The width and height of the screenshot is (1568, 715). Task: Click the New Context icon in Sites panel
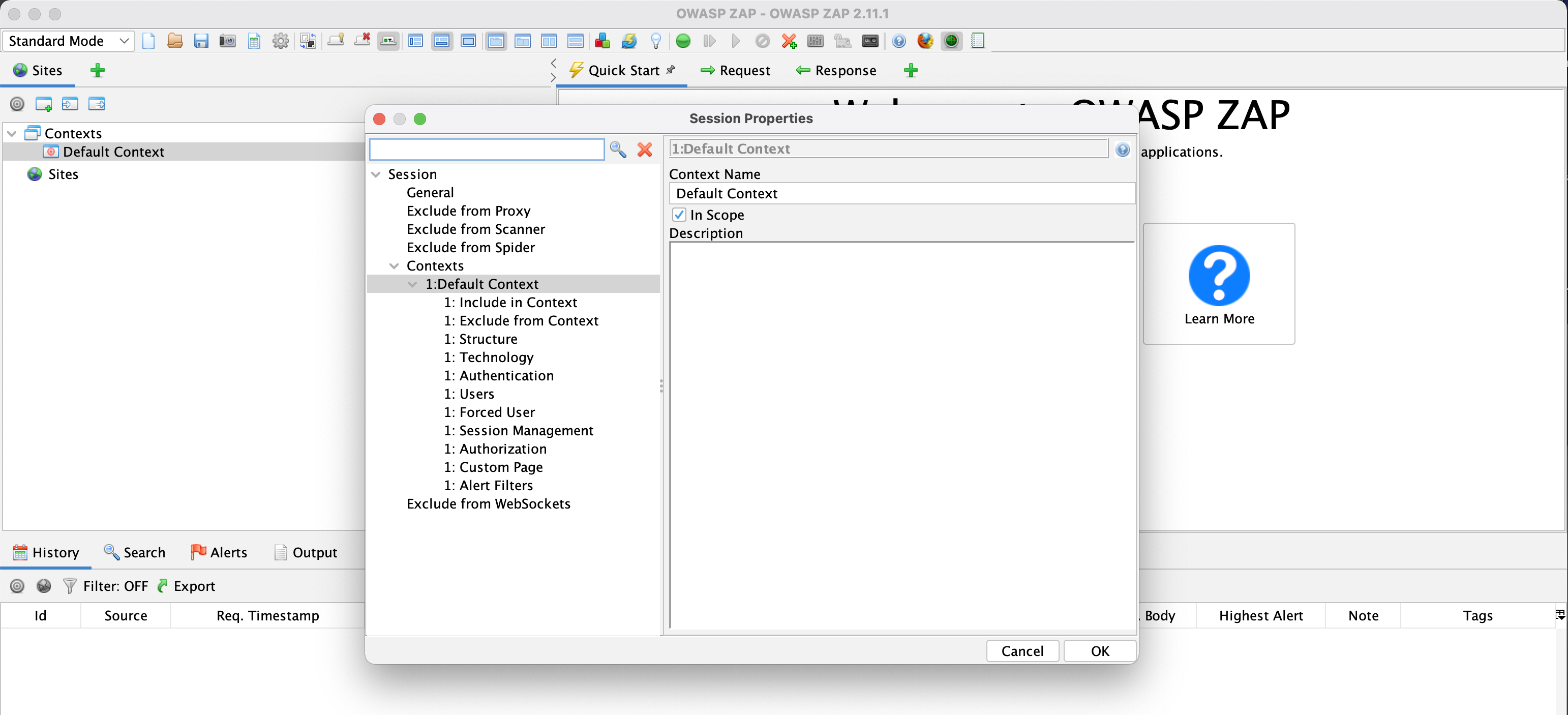click(43, 104)
